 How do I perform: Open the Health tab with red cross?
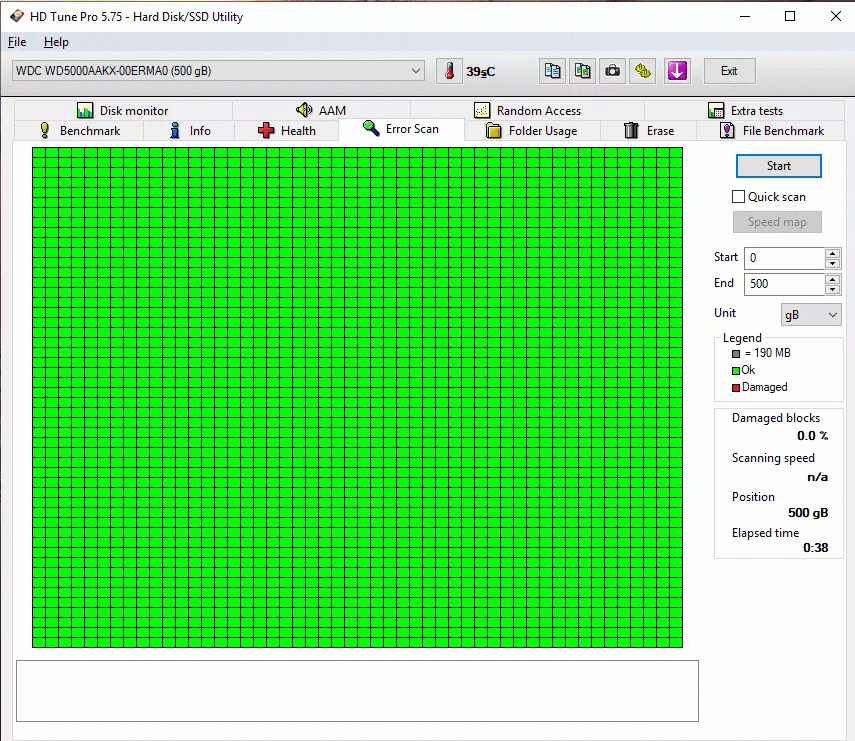[x=286, y=131]
